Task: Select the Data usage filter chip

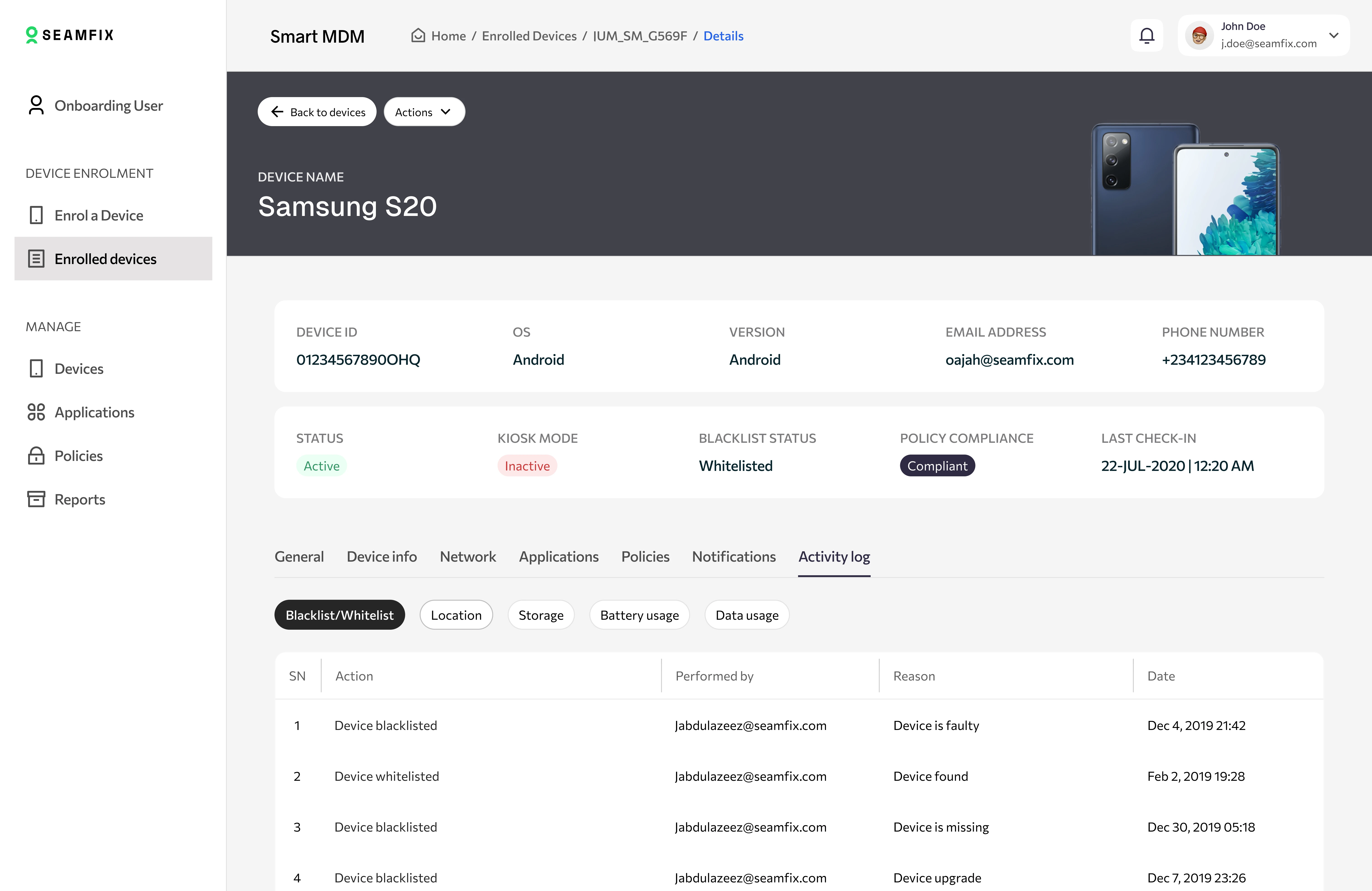Action: pyautogui.click(x=747, y=615)
